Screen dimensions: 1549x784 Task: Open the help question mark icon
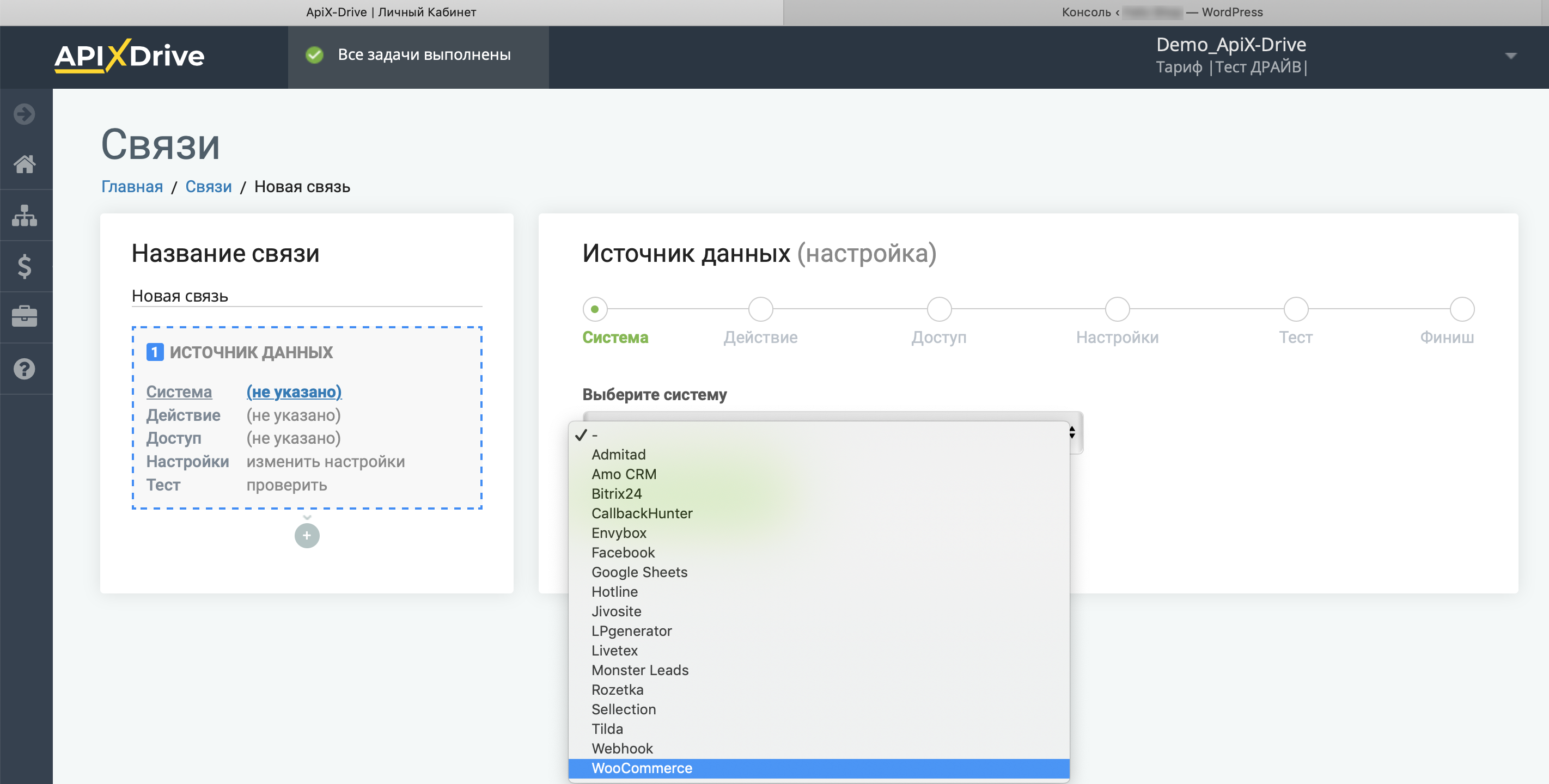(24, 369)
